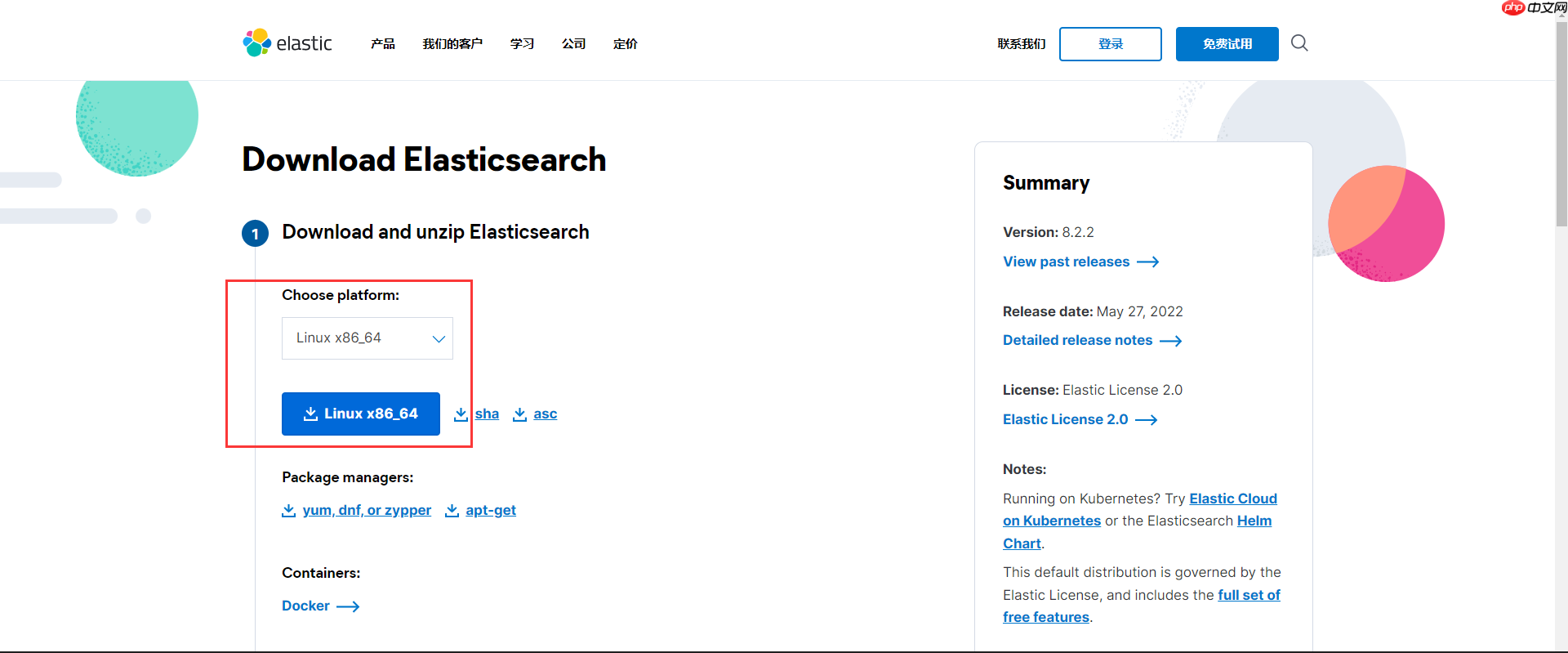Click the 登录 login button
Image resolution: width=1568 pixels, height=653 pixels.
pos(1111,44)
